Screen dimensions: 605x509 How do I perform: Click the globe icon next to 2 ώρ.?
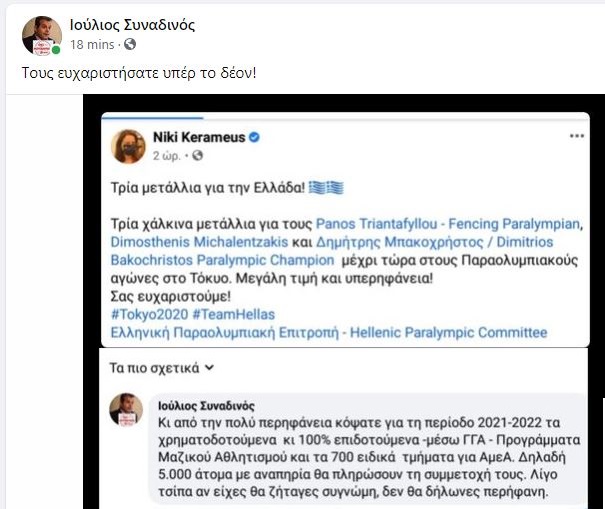click(198, 156)
